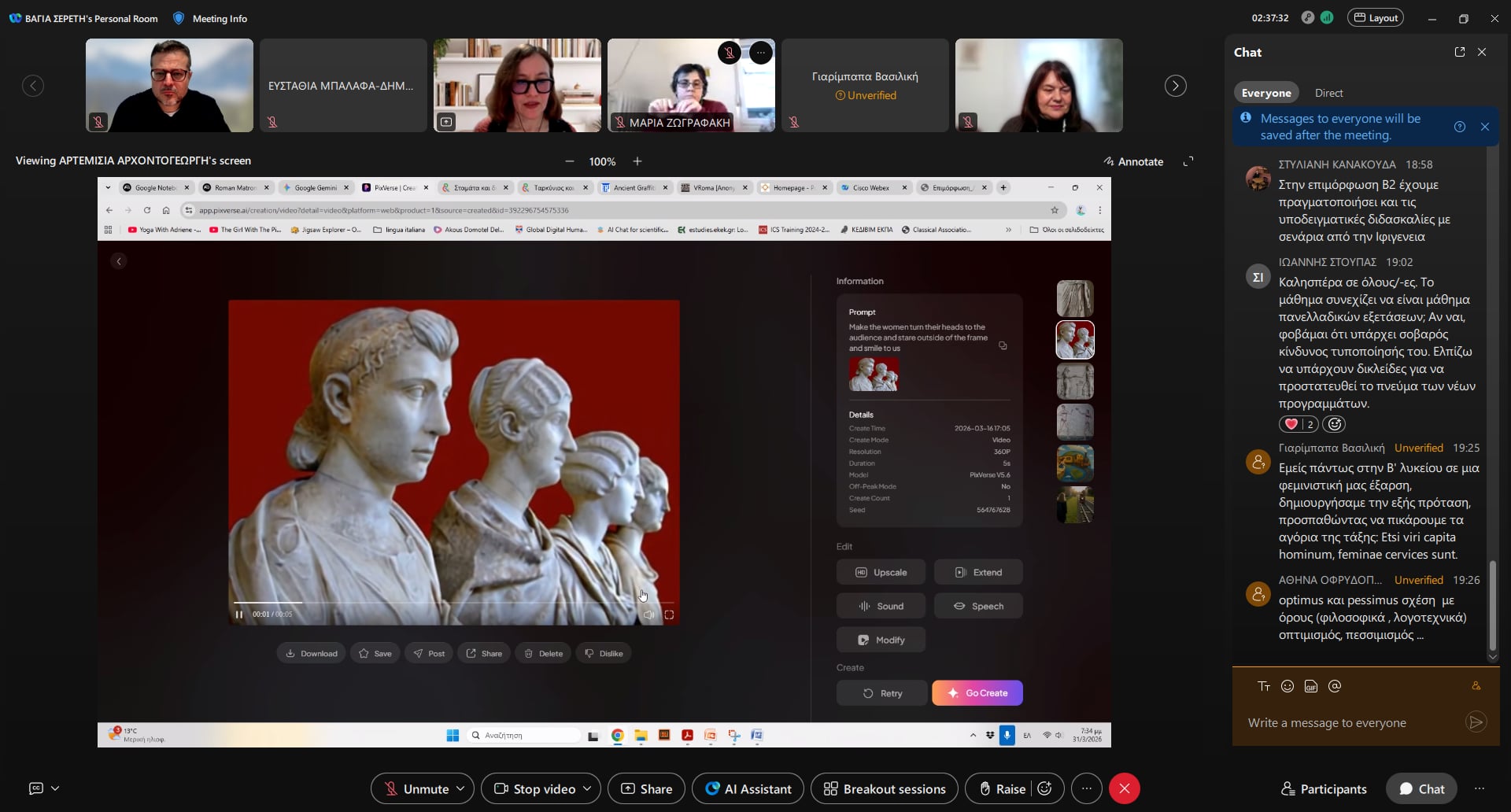
Task: Insert a GIF in chat message
Action: click(x=1311, y=686)
